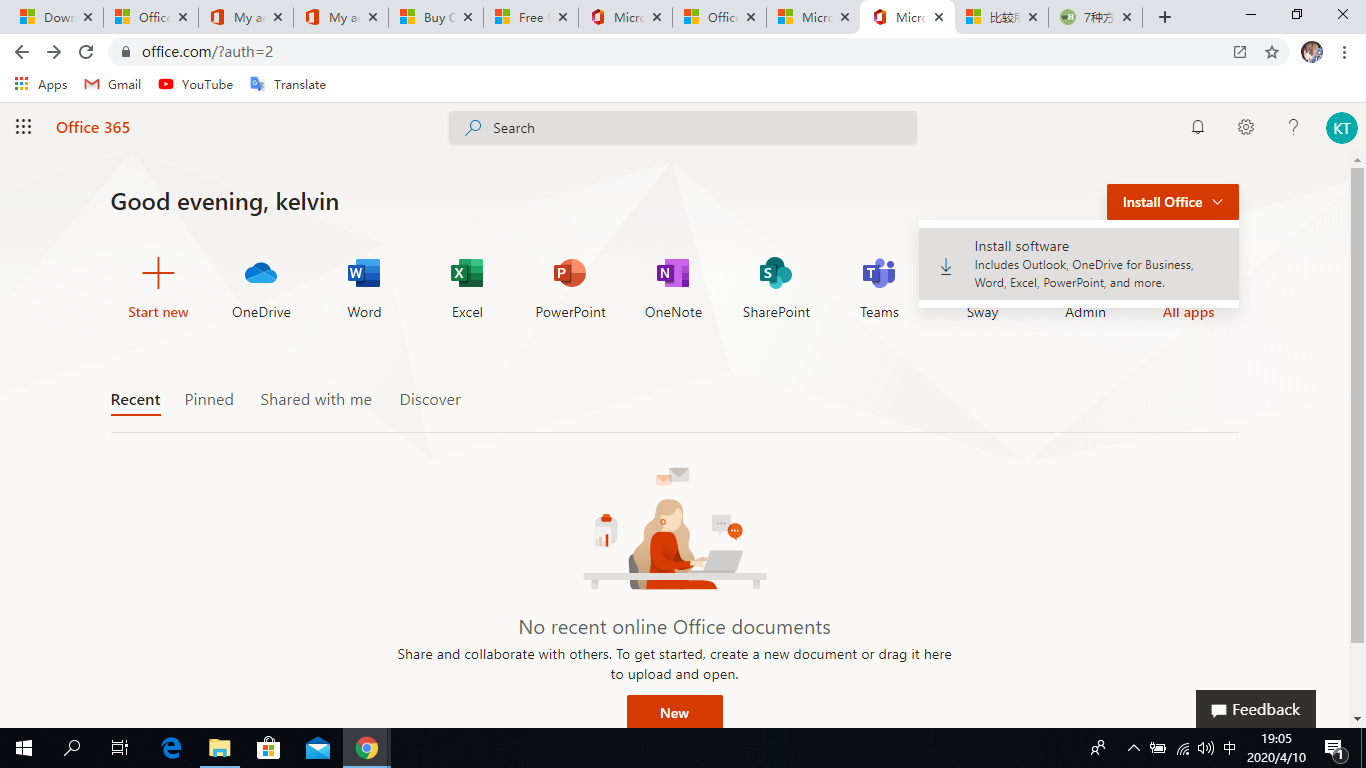Switch to the Recent tab
Image resolution: width=1366 pixels, height=768 pixels.
pyautogui.click(x=135, y=400)
